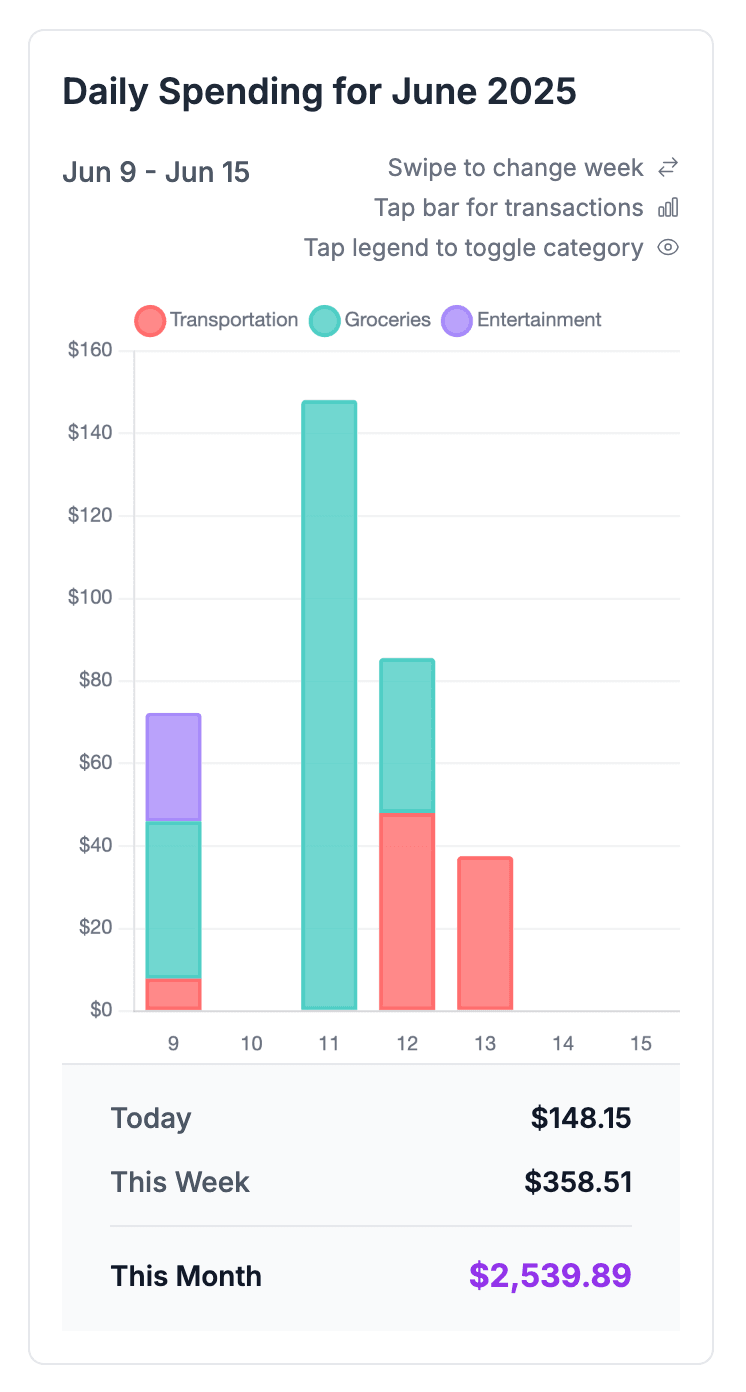Click the bar chart transactions icon

668,208
